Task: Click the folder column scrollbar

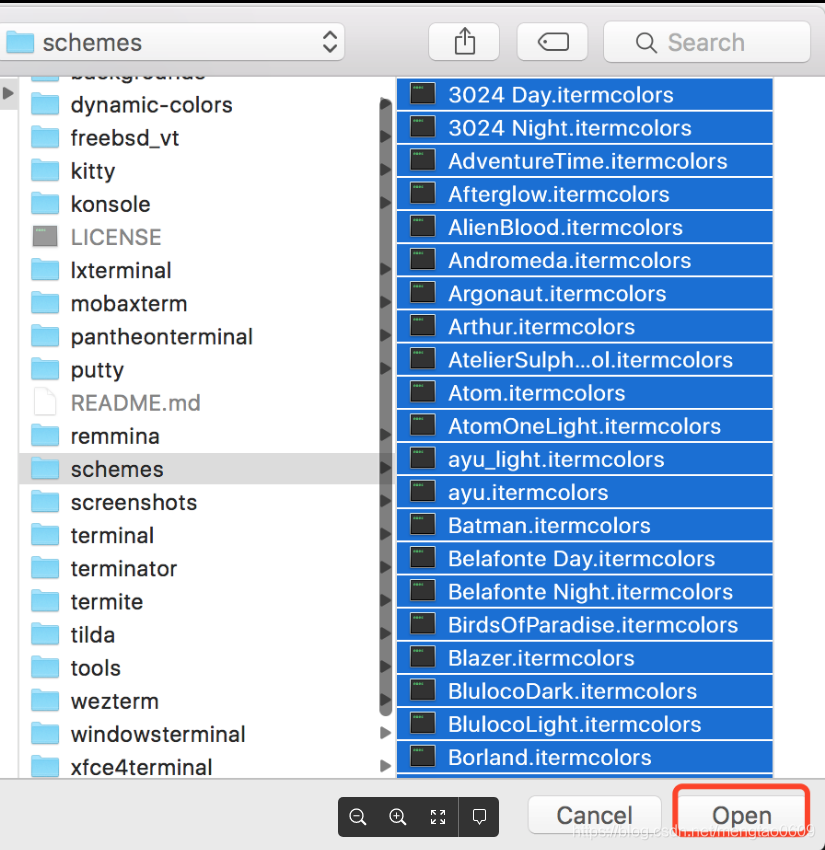Action: point(385,407)
